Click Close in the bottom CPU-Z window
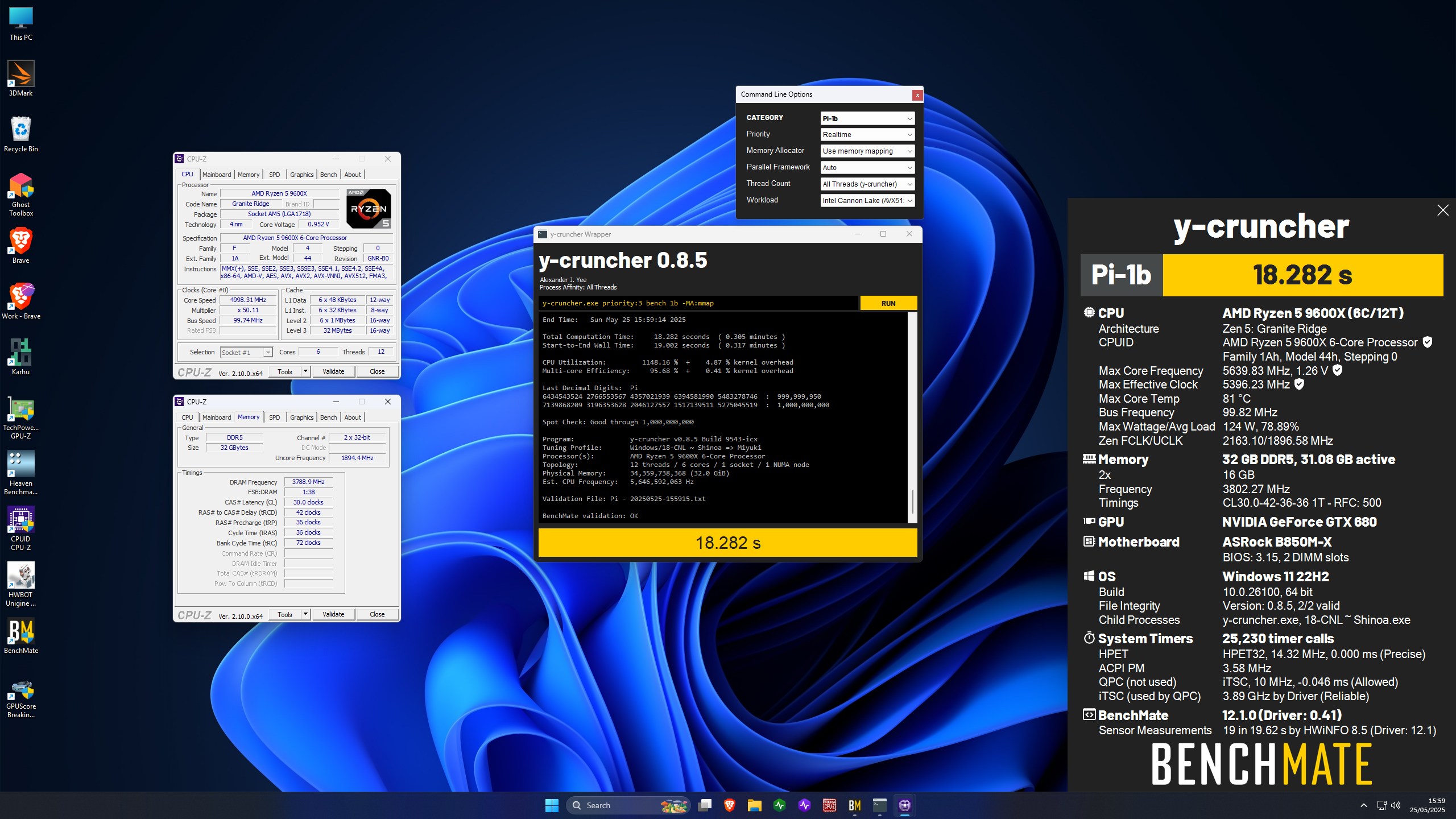Screen dimensions: 1456x819 (377, 614)
